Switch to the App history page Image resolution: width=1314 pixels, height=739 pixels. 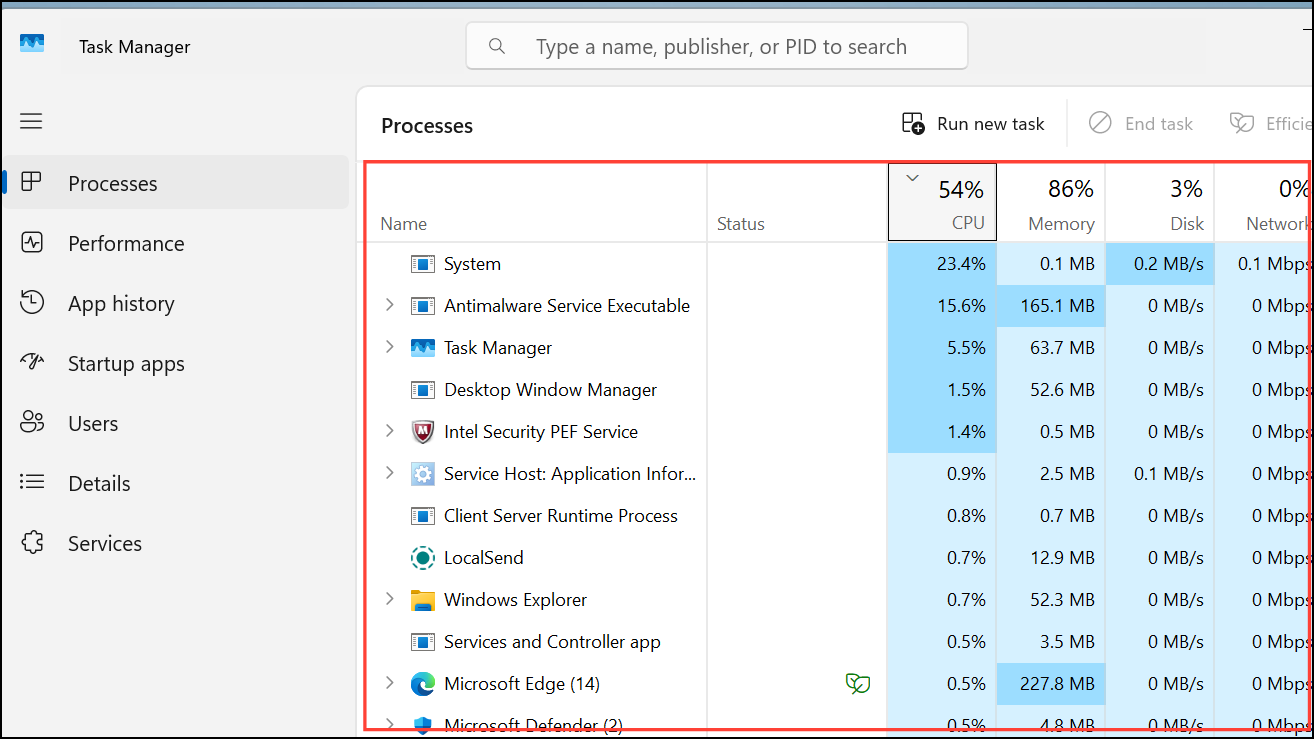[x=176, y=302]
